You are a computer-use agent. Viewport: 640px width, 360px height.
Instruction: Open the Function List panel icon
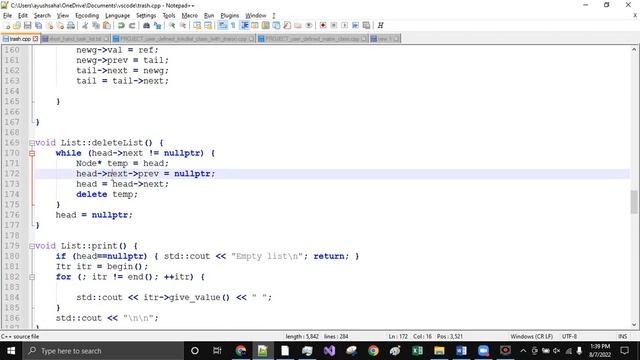[x=287, y=25]
